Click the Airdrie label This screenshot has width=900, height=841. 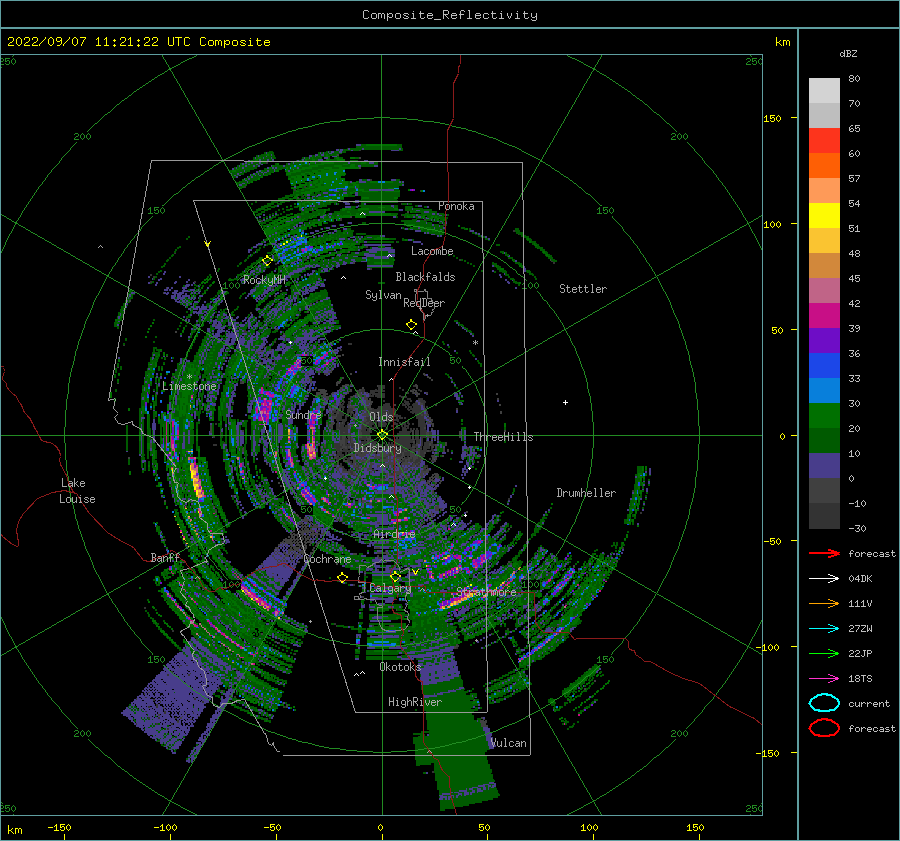click(x=394, y=534)
